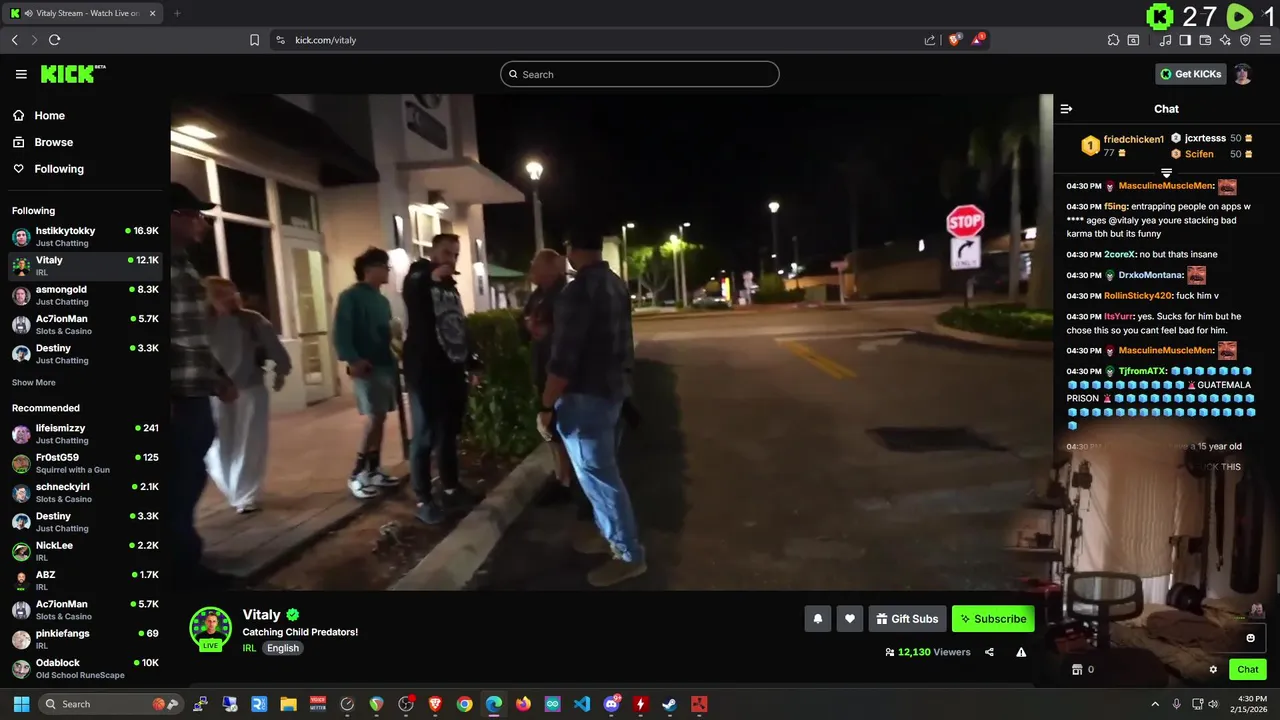Click Vitaly's live avatar

(x=211, y=629)
